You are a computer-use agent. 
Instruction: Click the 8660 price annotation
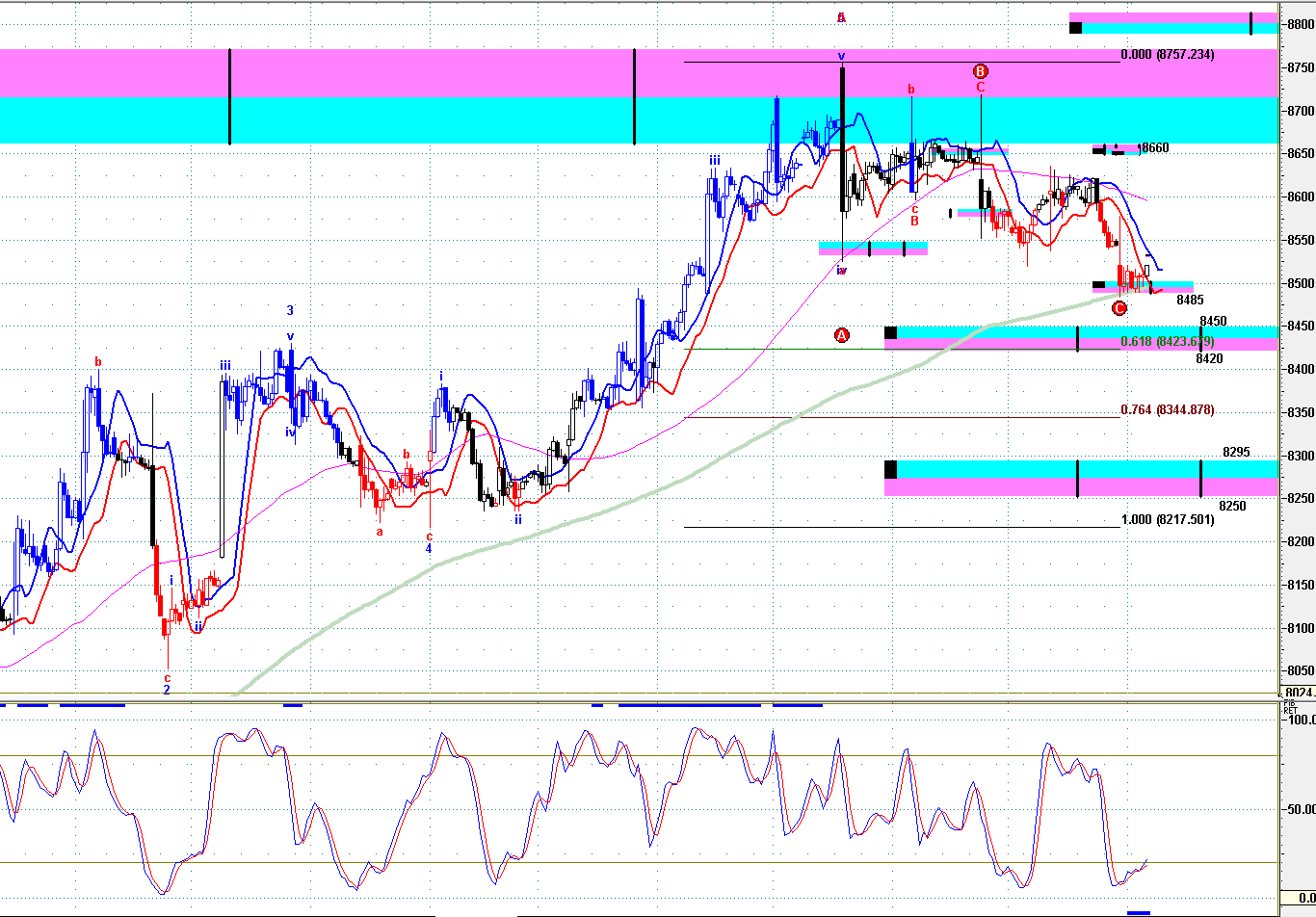(x=1155, y=148)
